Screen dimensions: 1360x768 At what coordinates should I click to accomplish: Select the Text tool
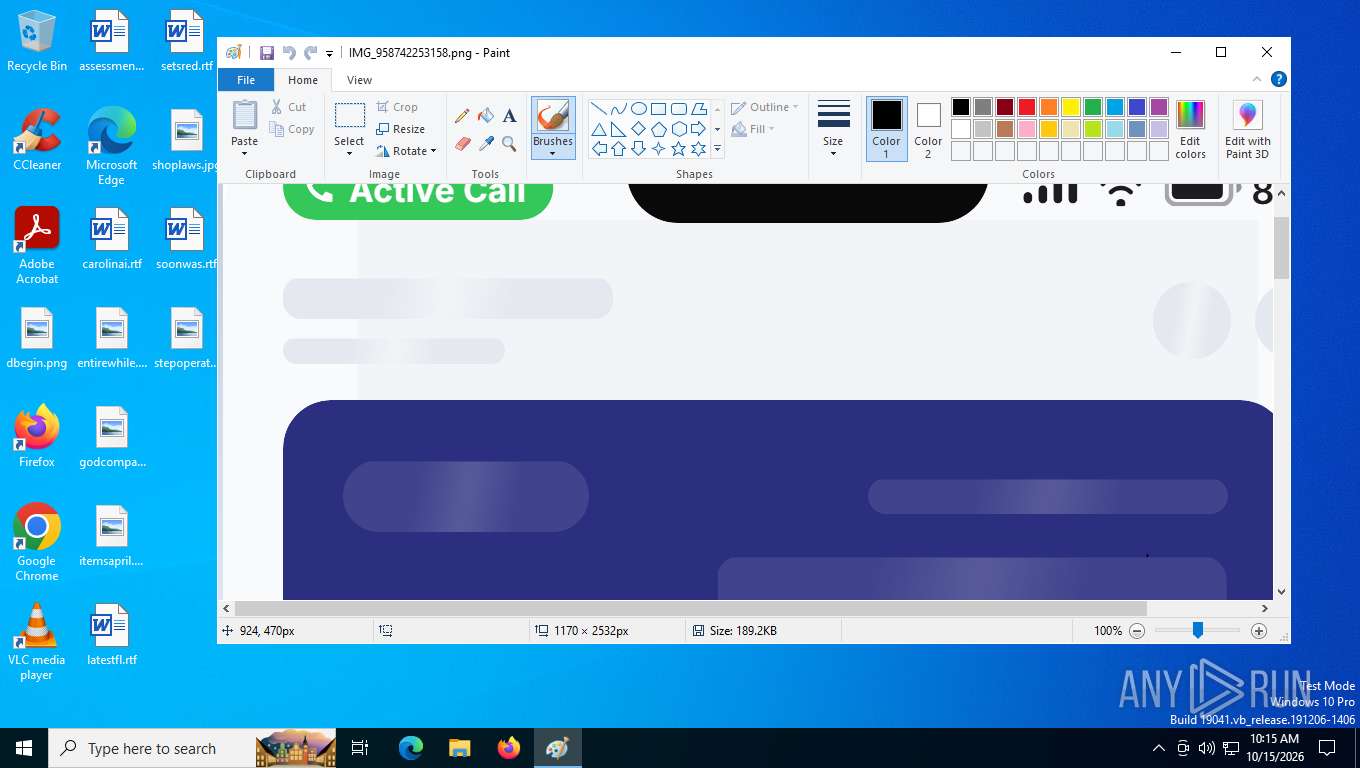point(509,116)
